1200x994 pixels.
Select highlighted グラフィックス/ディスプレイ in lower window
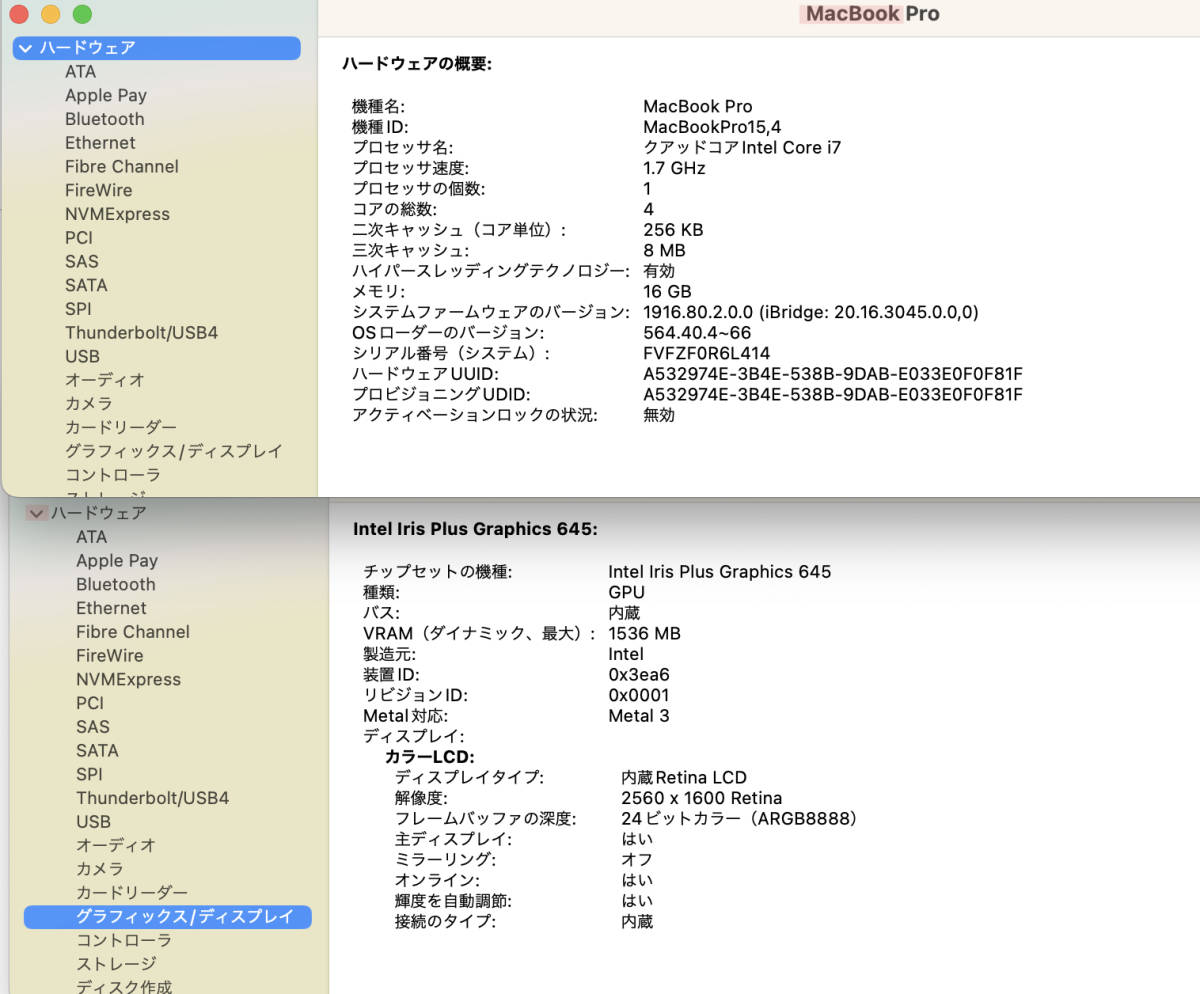tap(168, 917)
